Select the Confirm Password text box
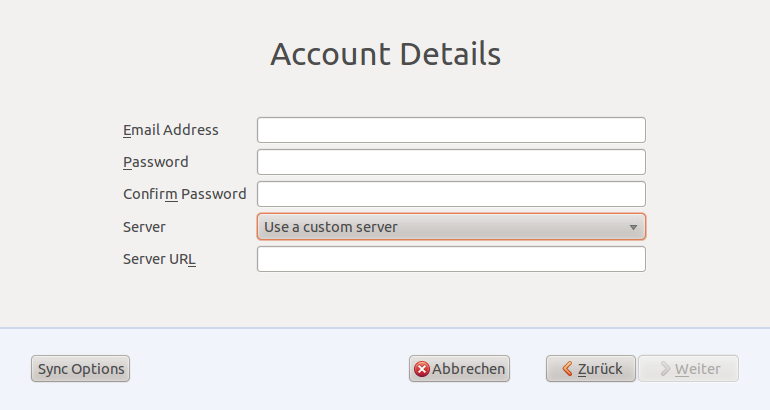This screenshot has width=770, height=410. [451, 194]
